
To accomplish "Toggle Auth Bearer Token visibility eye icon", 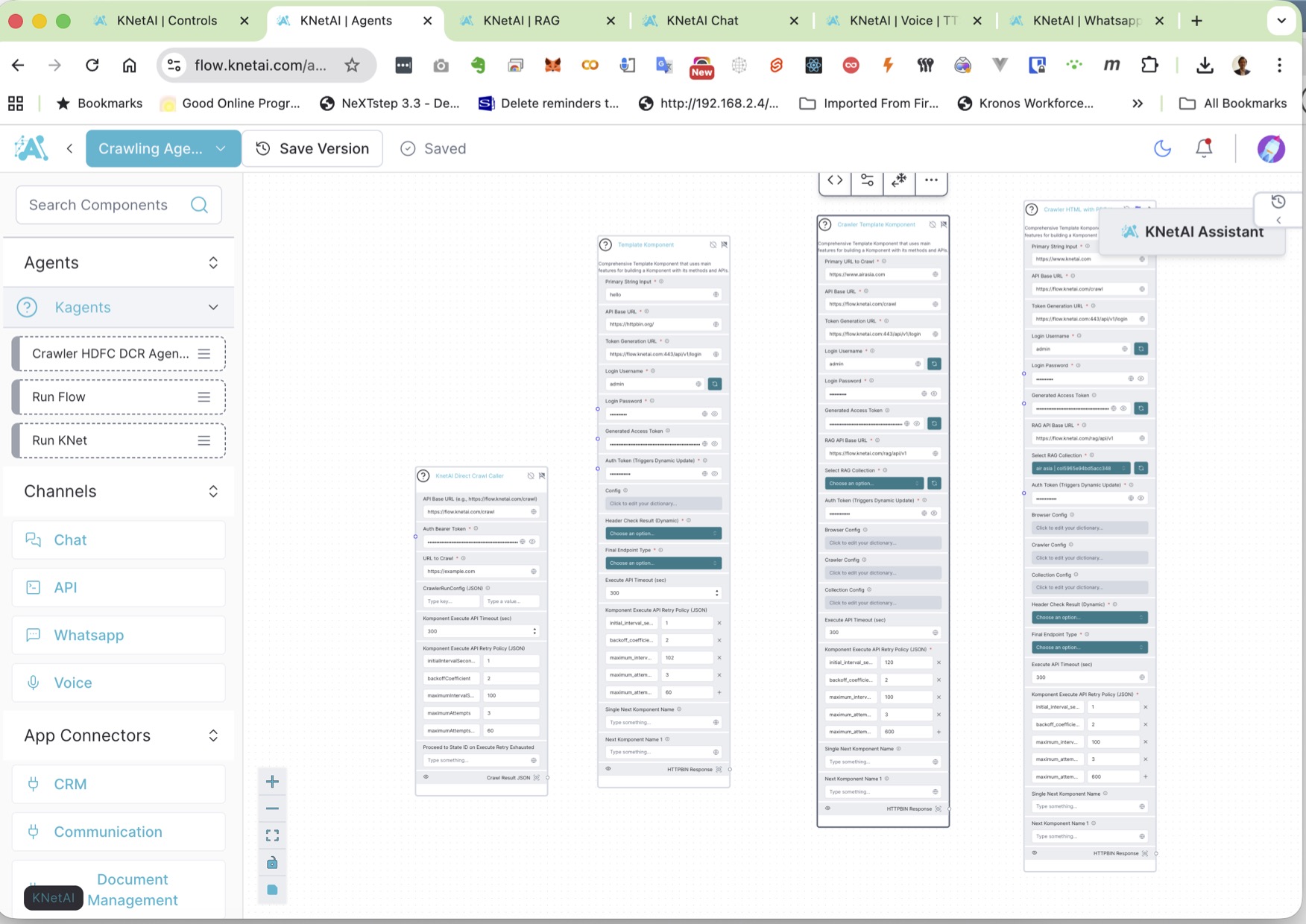I will click(x=532, y=542).
